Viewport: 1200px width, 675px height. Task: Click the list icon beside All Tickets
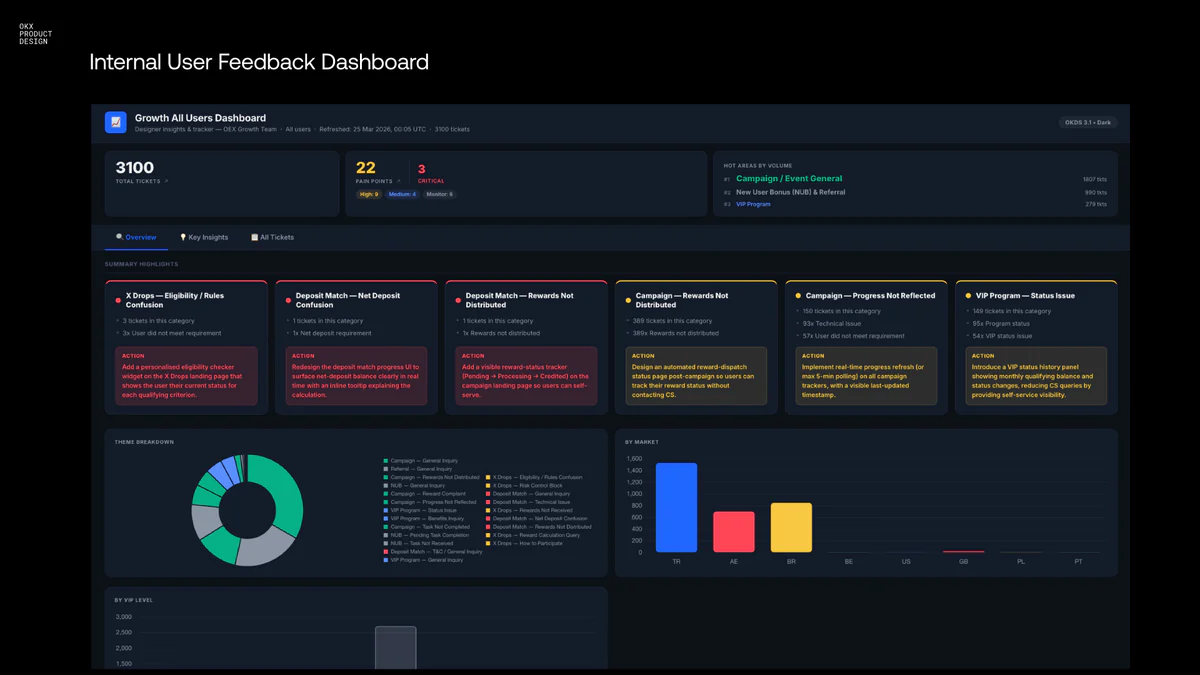pos(255,237)
